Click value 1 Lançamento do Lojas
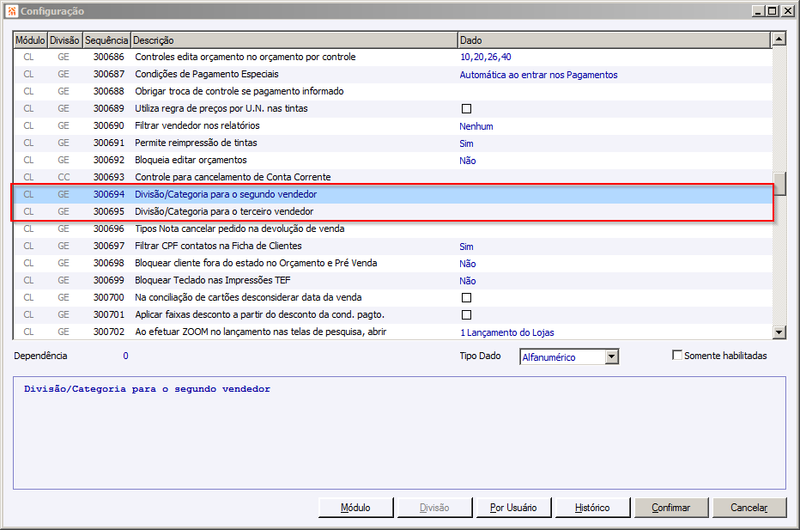The width and height of the screenshot is (800, 530). 507,333
